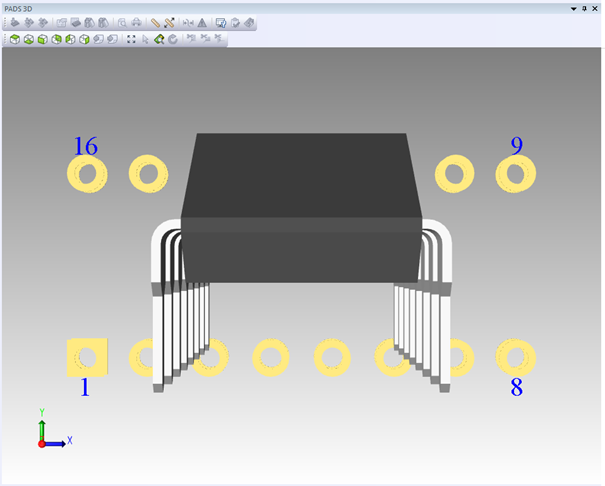
Task: Select the top view green cube icon
Action: pyautogui.click(x=15, y=39)
